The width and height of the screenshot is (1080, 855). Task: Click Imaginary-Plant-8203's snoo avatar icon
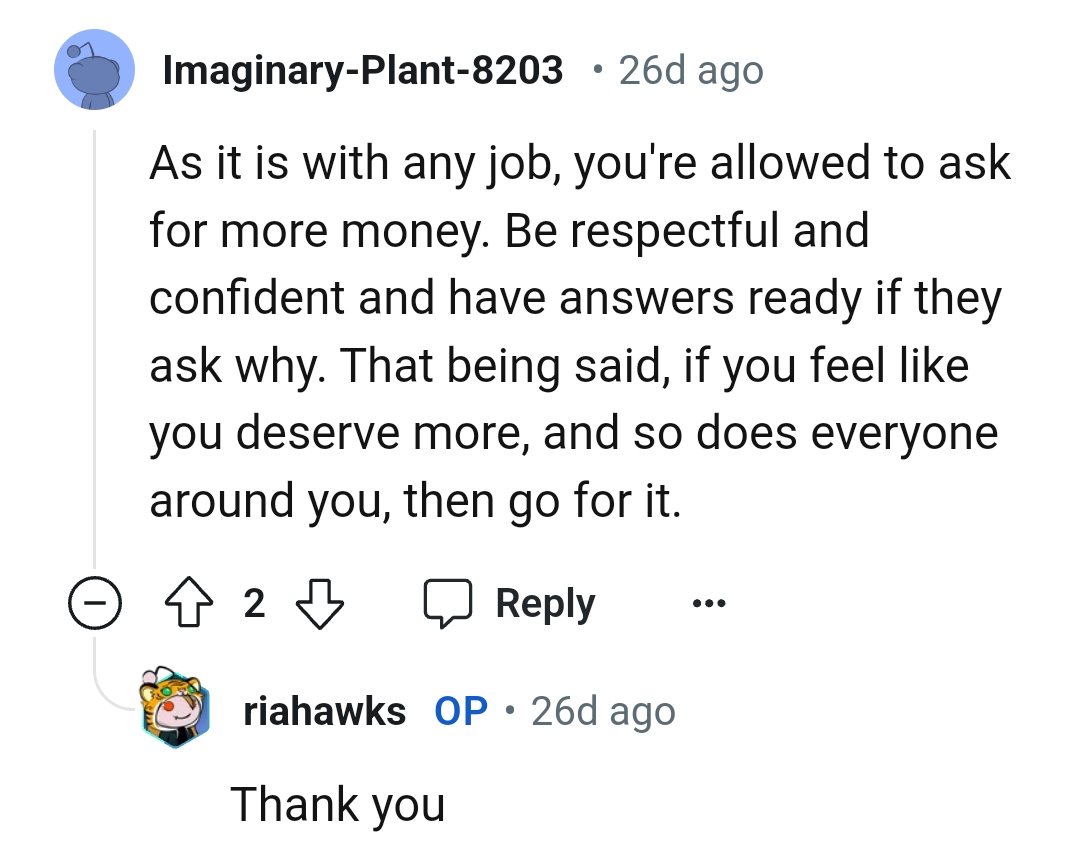tap(94, 69)
